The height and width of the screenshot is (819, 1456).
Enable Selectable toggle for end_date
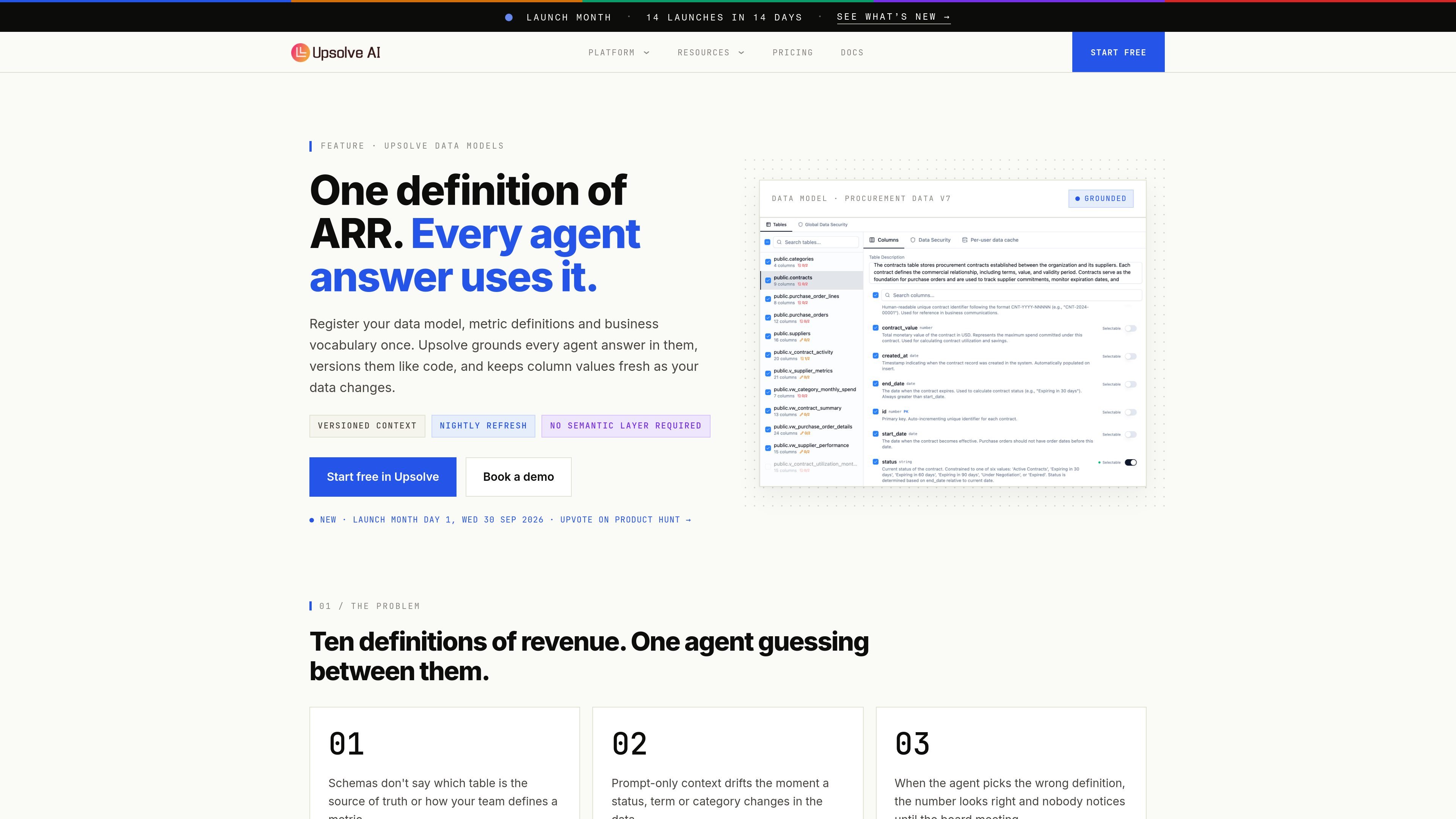coord(1130,384)
